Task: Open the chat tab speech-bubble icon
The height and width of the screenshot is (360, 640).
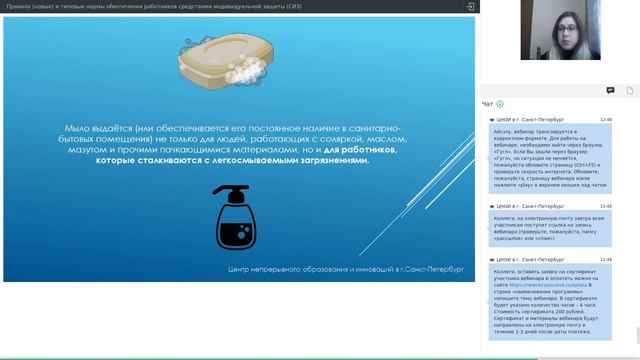Action: [610, 91]
